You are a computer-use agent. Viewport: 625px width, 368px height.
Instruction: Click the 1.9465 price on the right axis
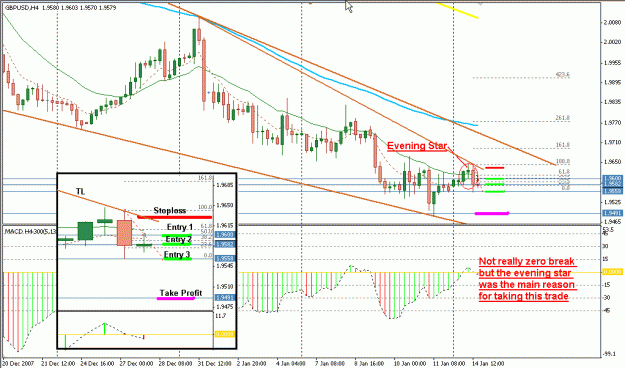click(612, 221)
